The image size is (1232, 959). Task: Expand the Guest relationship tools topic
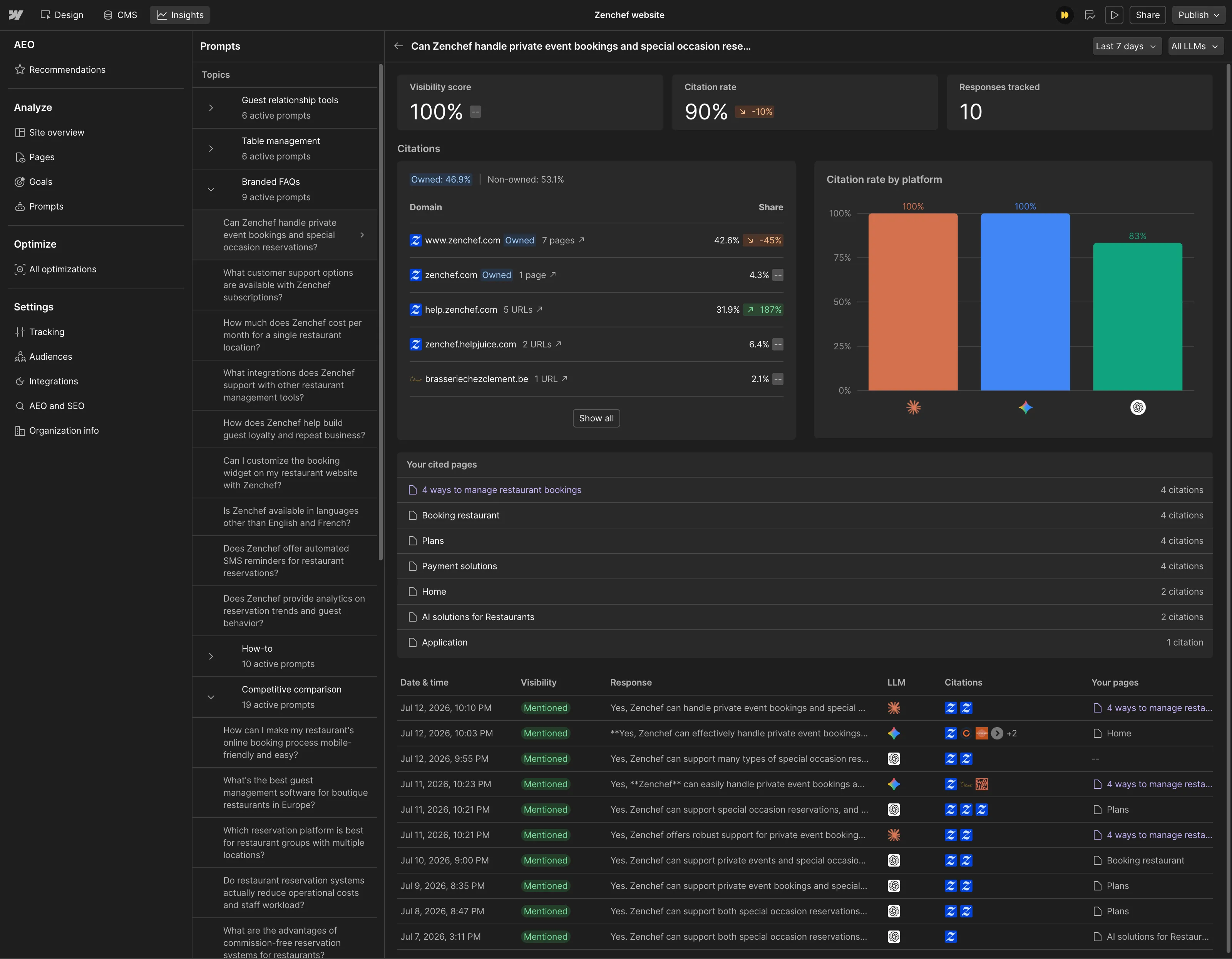(x=211, y=108)
